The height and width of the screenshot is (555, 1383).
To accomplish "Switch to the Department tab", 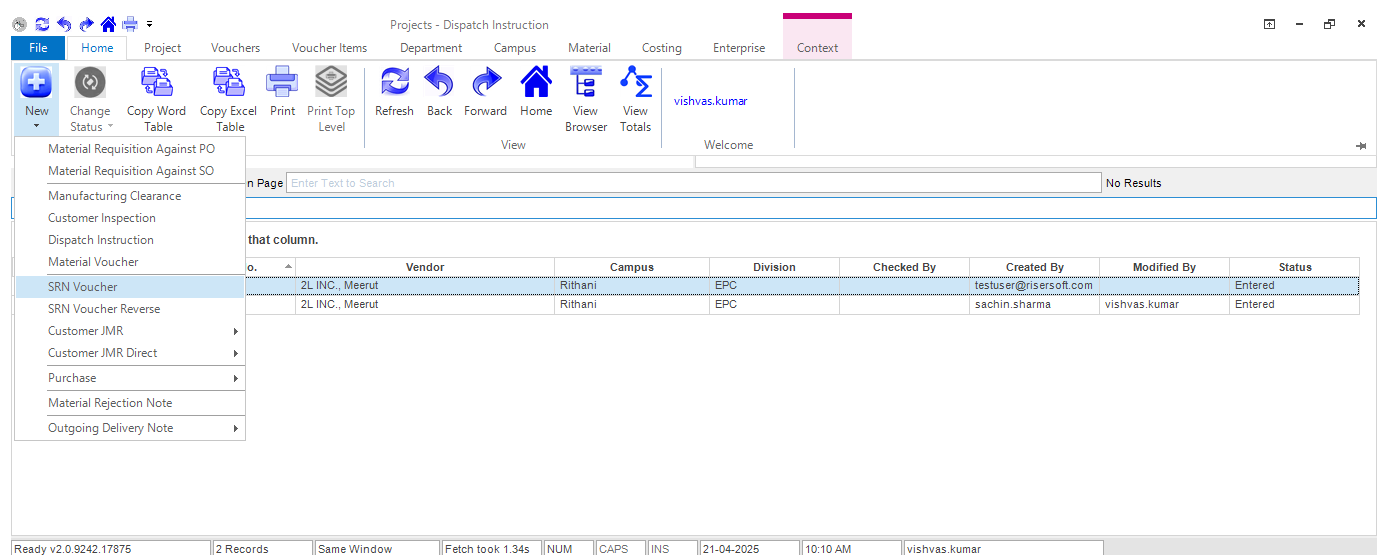I will [x=431, y=48].
